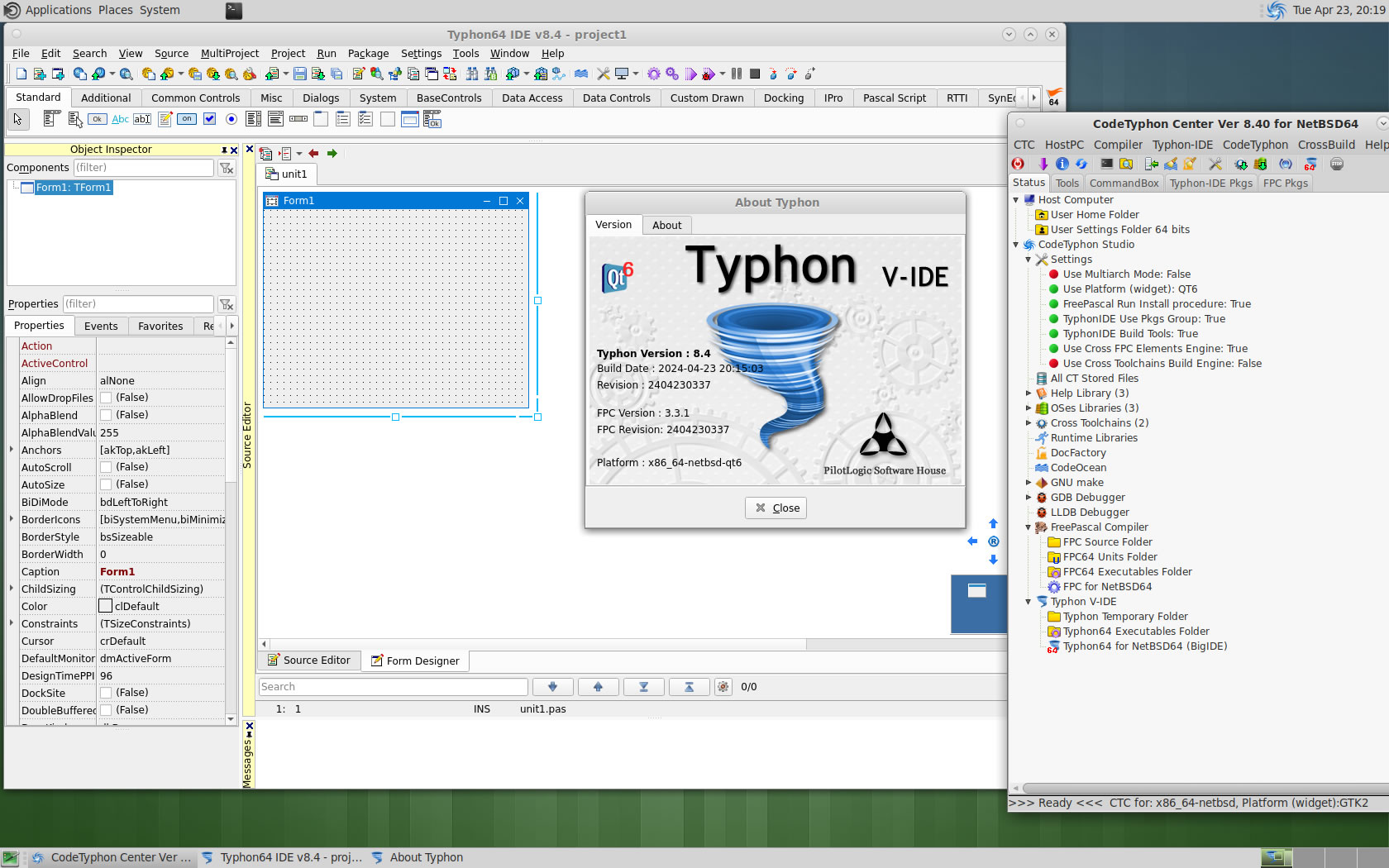Open the CommandBox tab in CodeTyphon Center

click(x=1124, y=184)
